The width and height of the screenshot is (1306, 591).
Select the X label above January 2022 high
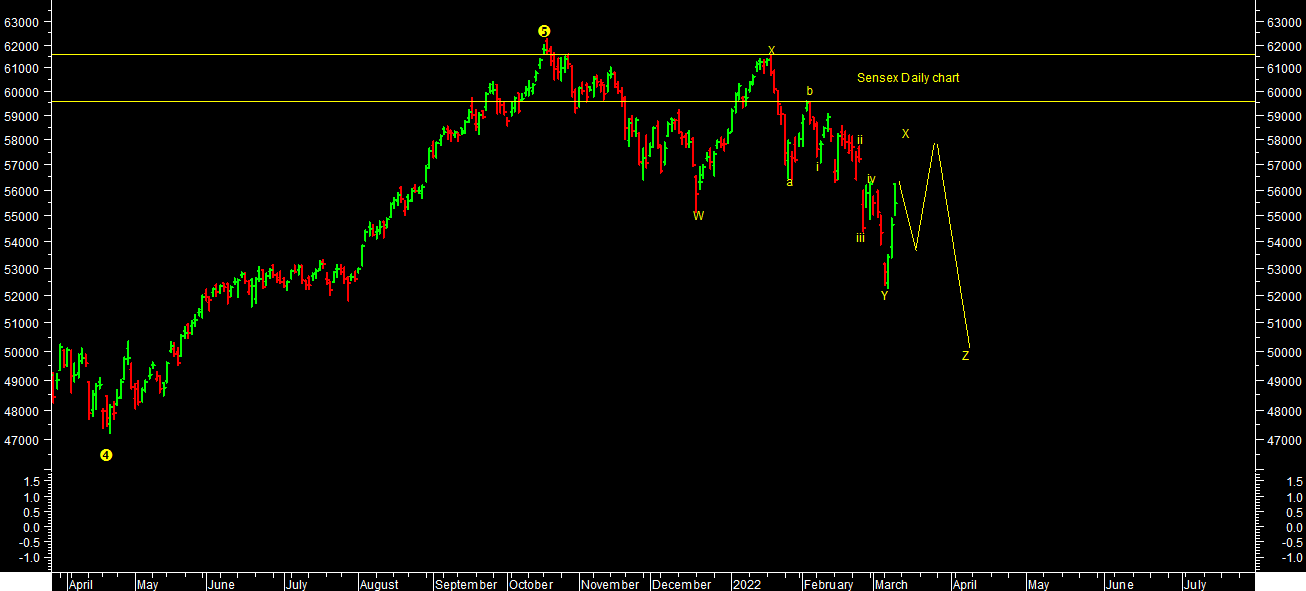coord(771,50)
